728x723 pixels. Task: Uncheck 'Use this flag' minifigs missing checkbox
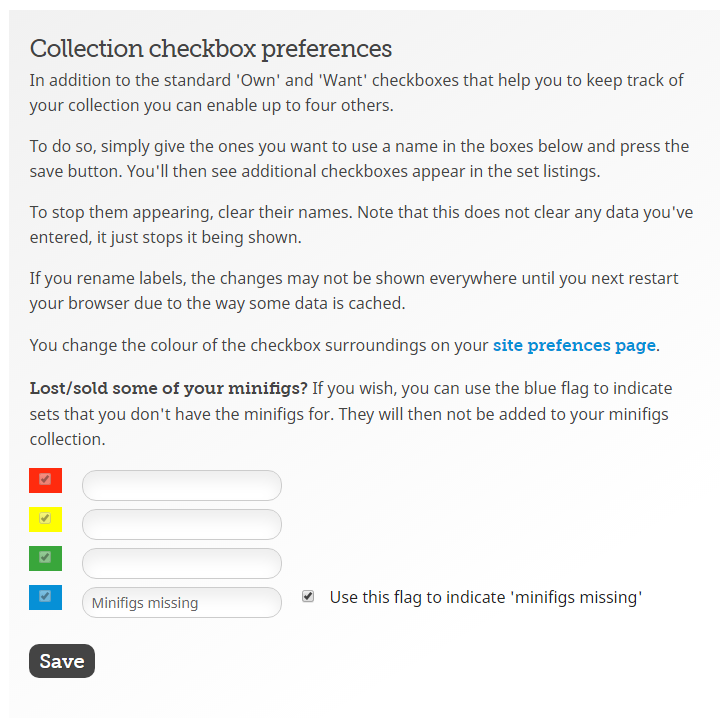point(308,597)
